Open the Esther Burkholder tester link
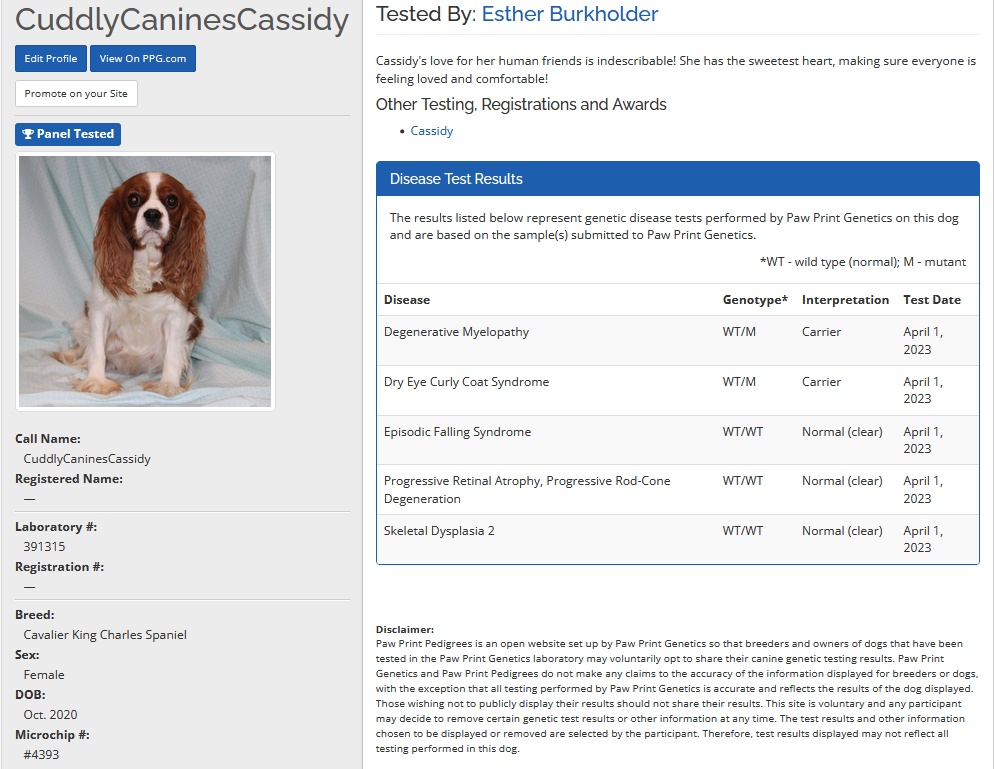Viewport: 994px width, 769px height. [570, 14]
